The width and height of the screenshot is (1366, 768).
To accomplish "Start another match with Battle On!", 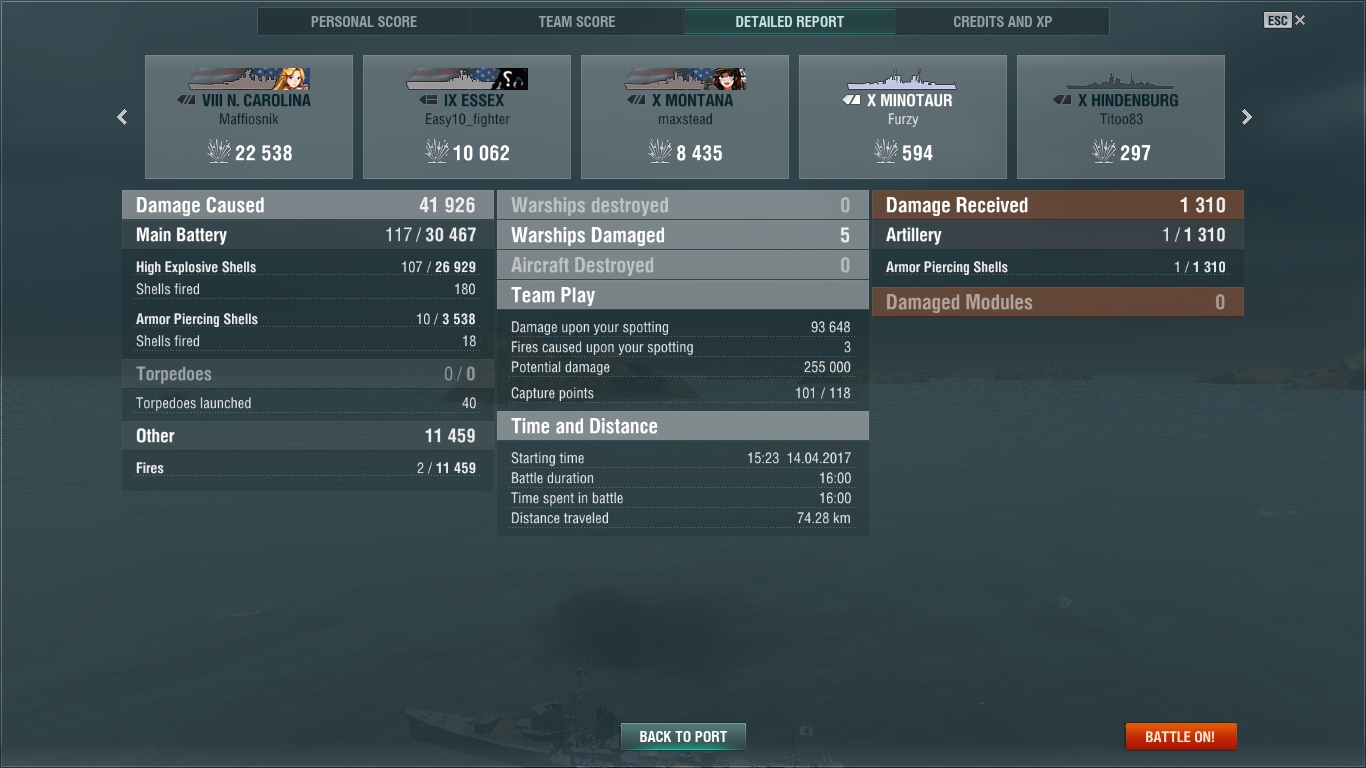I will pyautogui.click(x=1180, y=737).
